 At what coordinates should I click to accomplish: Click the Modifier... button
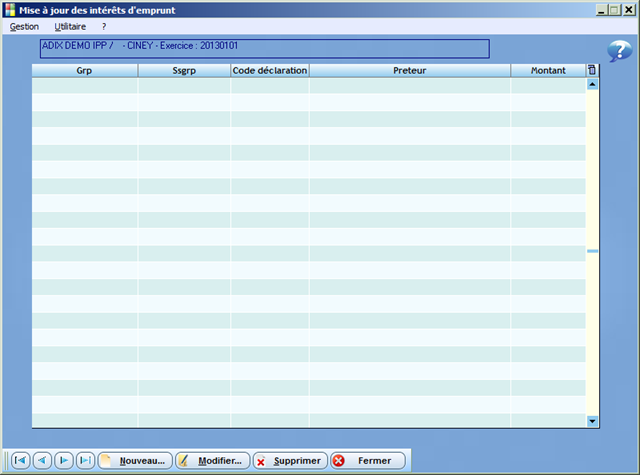(213, 460)
